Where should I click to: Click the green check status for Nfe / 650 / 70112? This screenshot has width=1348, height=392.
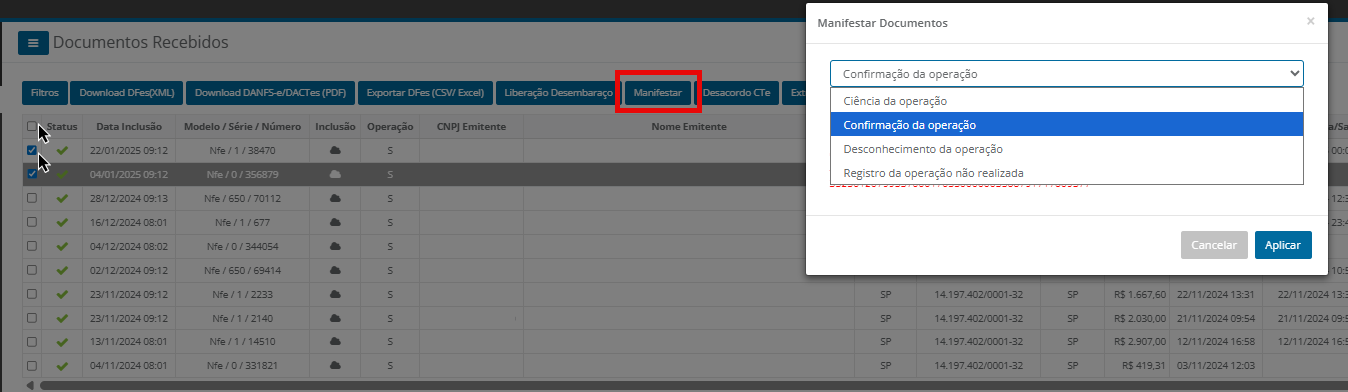point(62,198)
